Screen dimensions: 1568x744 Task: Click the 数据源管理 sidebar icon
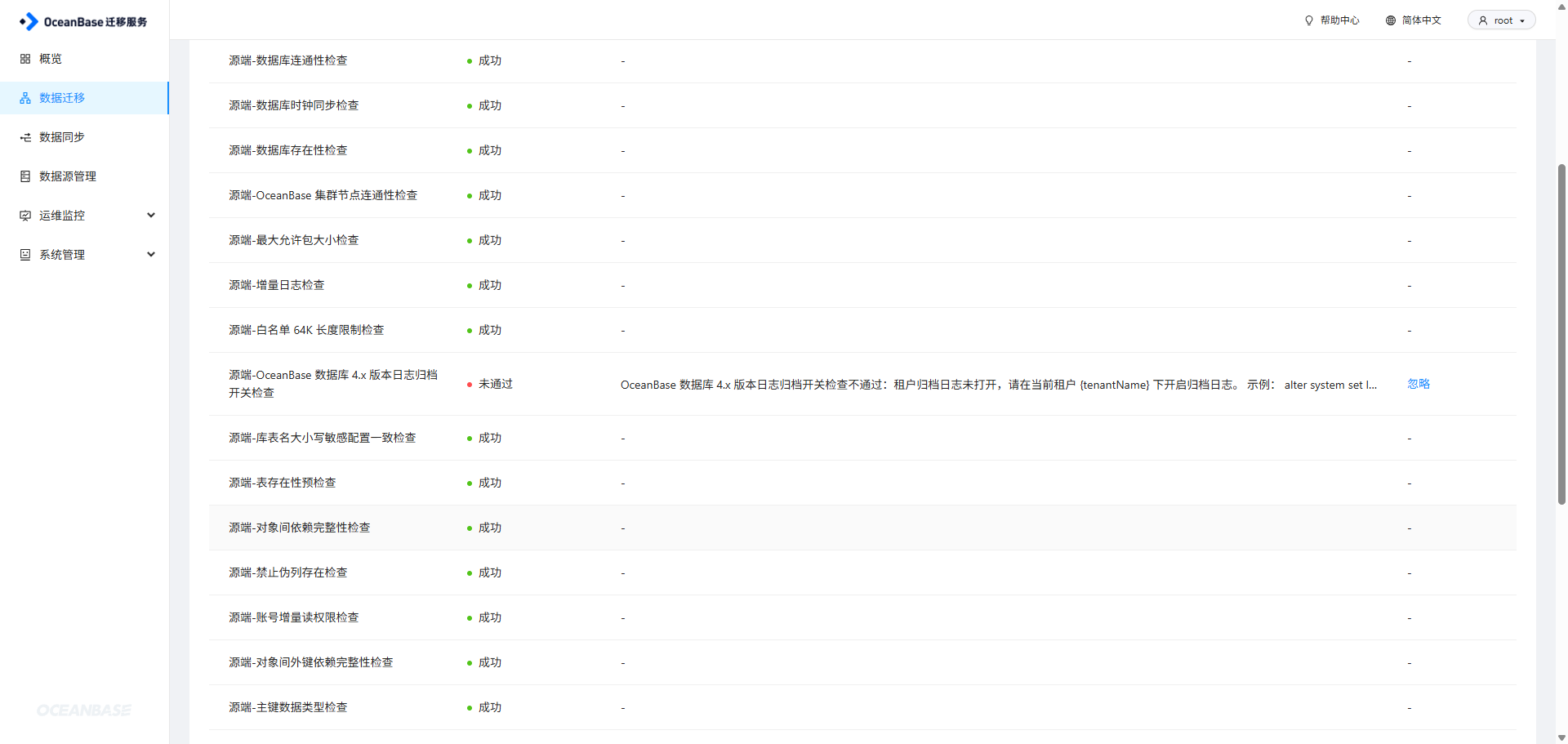point(25,176)
